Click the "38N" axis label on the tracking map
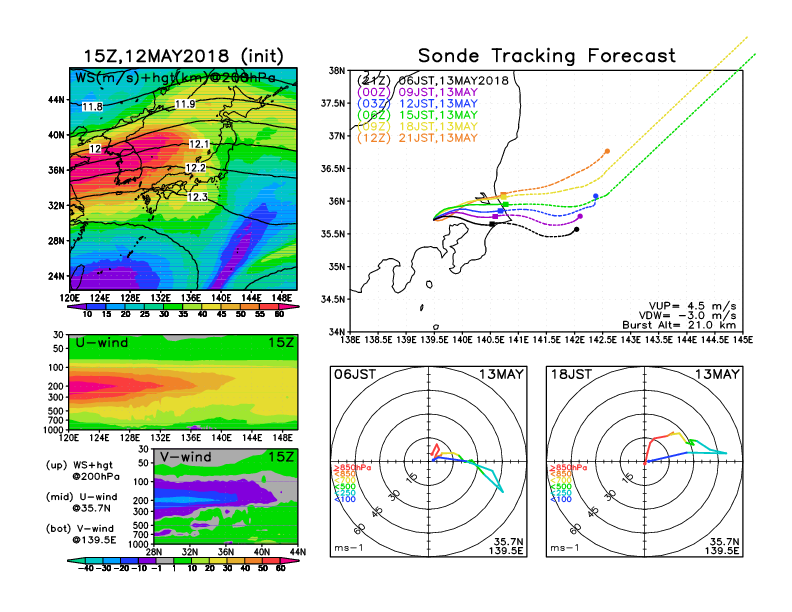 click(x=337, y=71)
